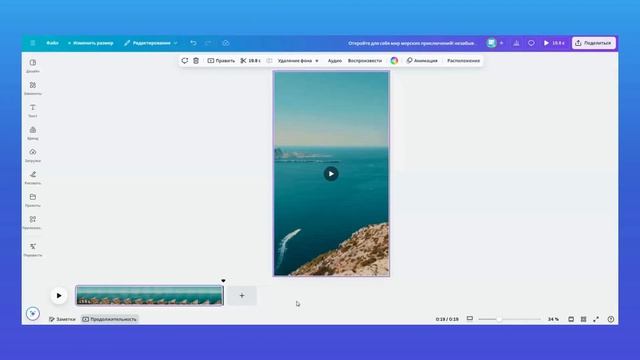This screenshot has height=360, width=640.
Task: Open the rainbow color wheel swatch
Action: pyautogui.click(x=394, y=60)
